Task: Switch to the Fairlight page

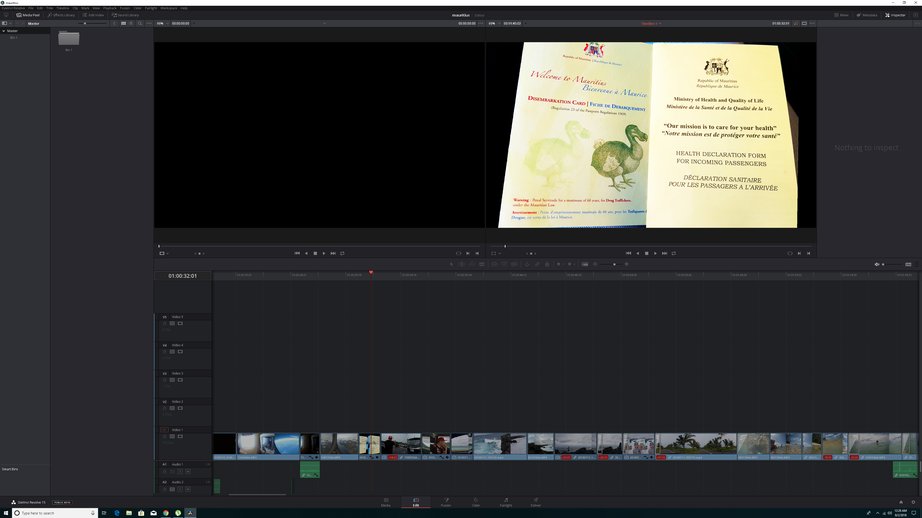Action: 506,502
